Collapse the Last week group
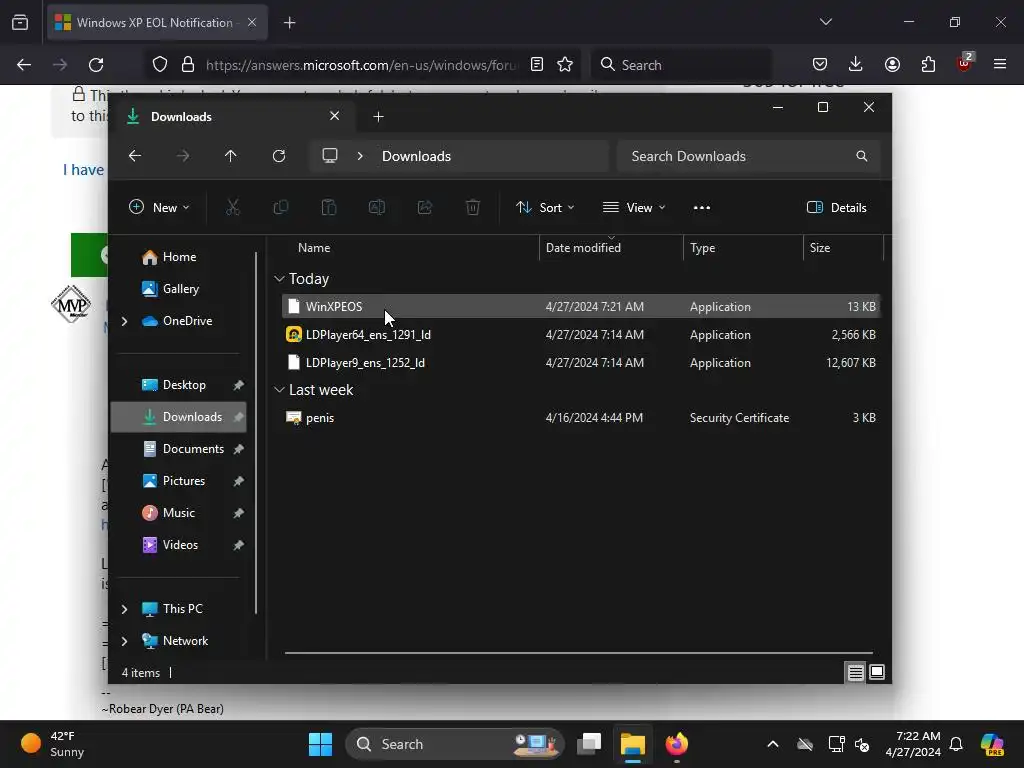1024x768 pixels. coord(279,390)
